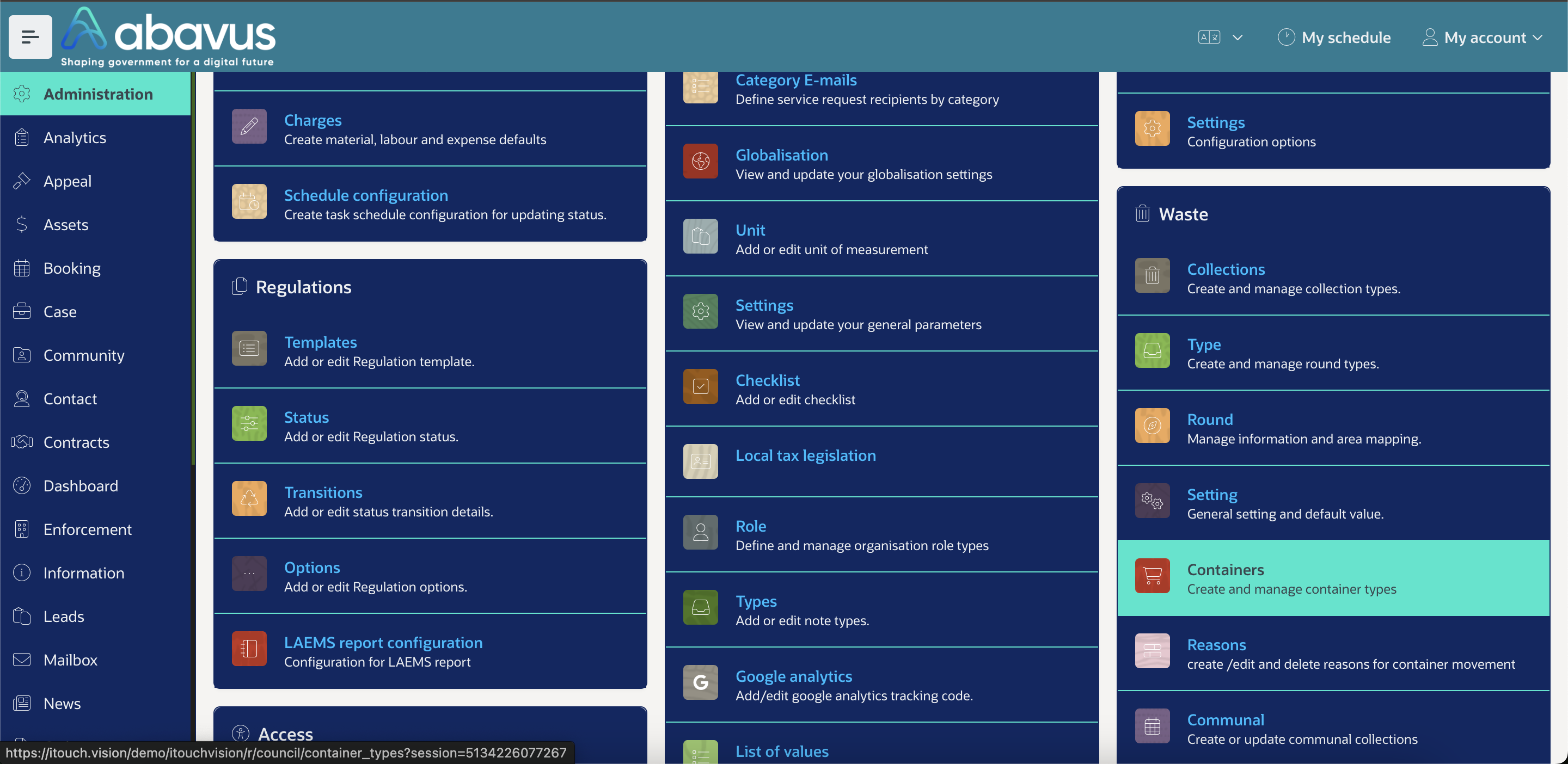1568x764 pixels.
Task: Click the Role person icon
Action: coord(700,532)
